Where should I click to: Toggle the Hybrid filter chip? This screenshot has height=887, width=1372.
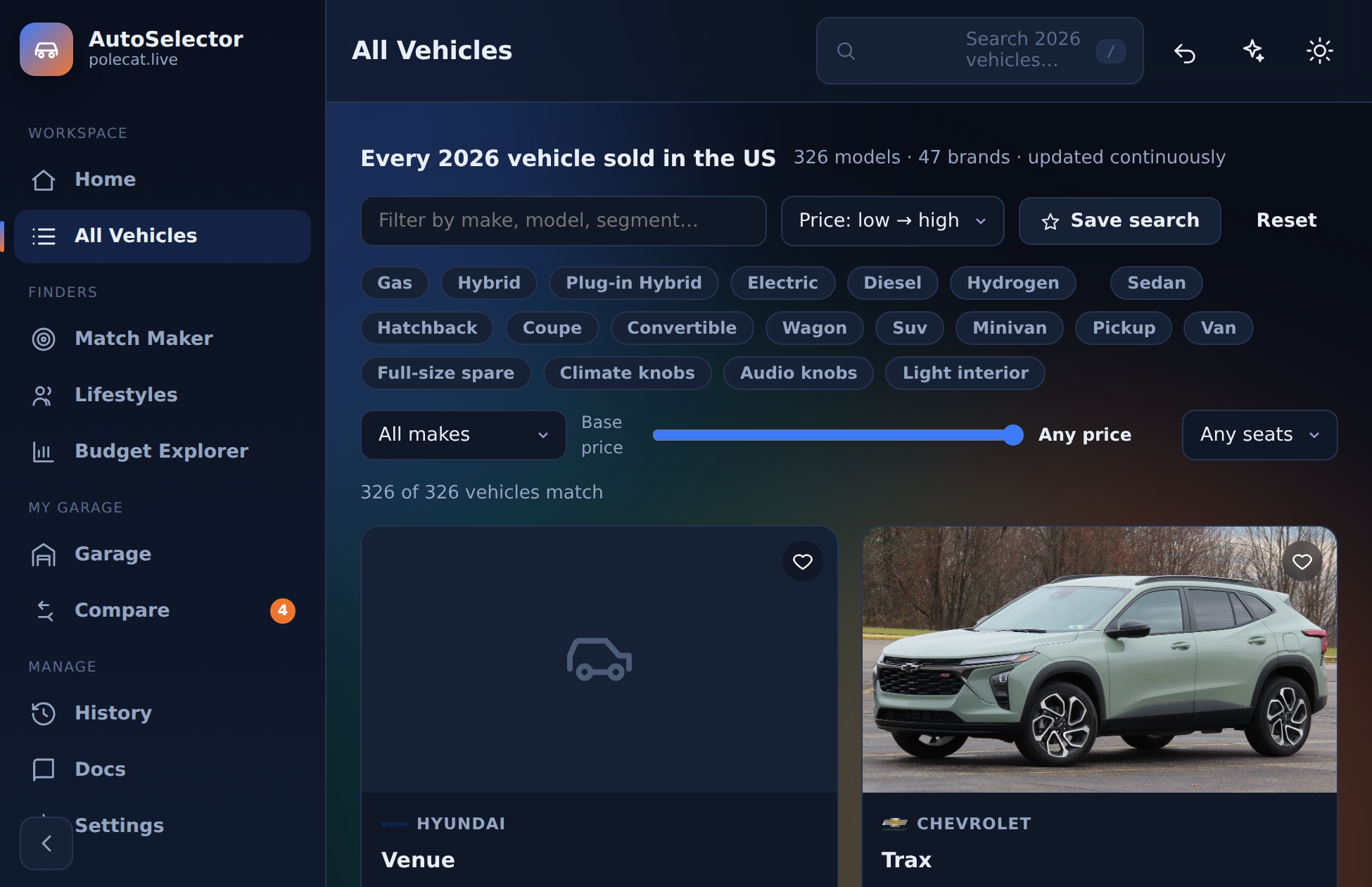[x=489, y=283]
